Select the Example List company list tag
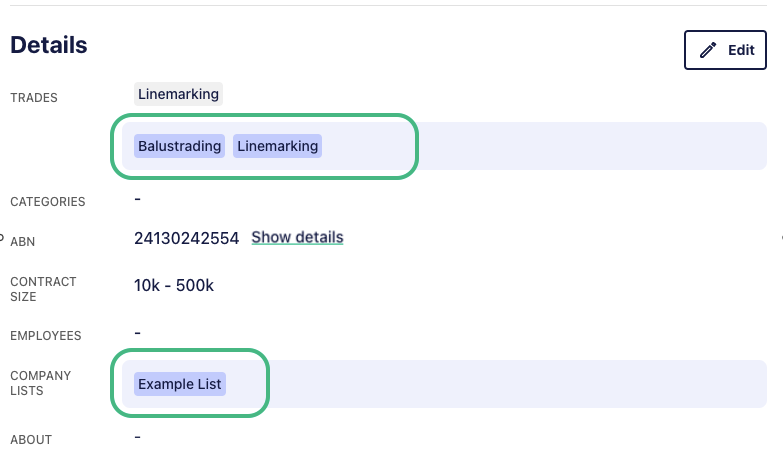 click(x=180, y=384)
